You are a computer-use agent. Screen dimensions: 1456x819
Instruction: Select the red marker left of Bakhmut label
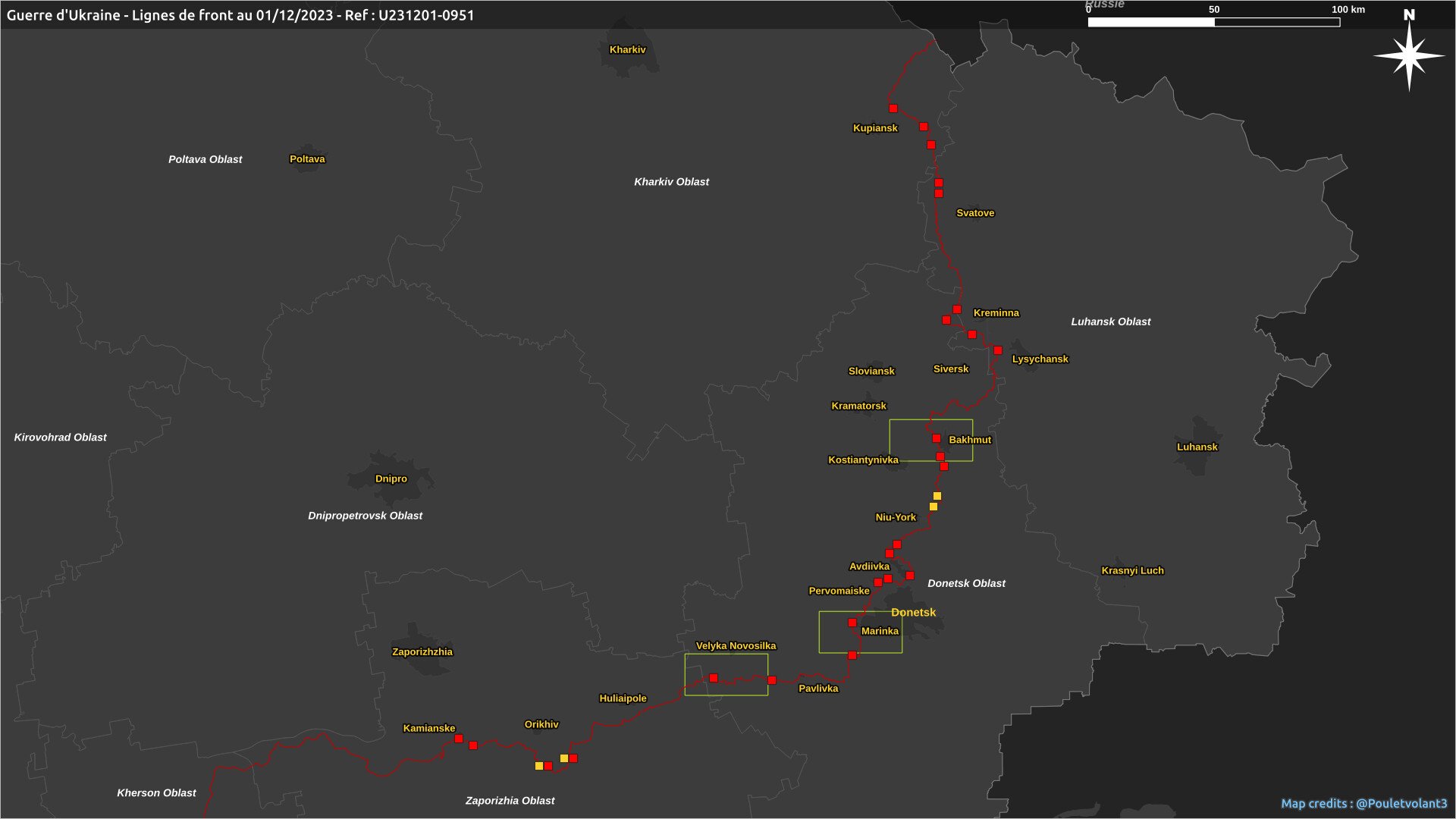pyautogui.click(x=937, y=439)
